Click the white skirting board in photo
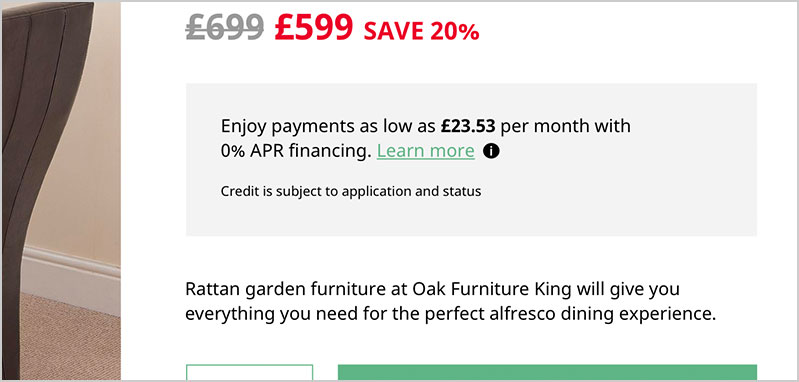The image size is (799, 382). click(x=71, y=279)
